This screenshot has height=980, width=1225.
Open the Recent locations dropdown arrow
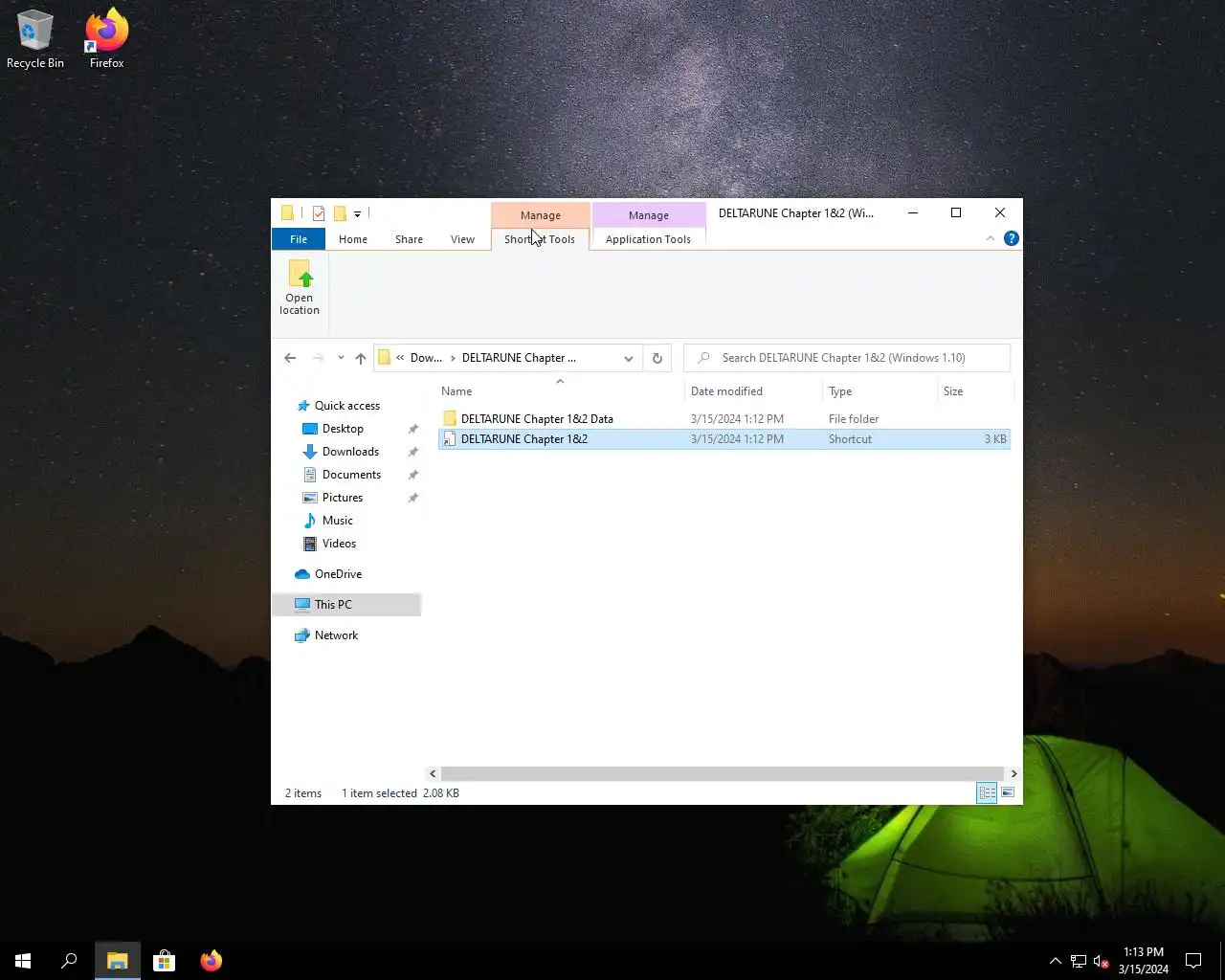(x=341, y=358)
